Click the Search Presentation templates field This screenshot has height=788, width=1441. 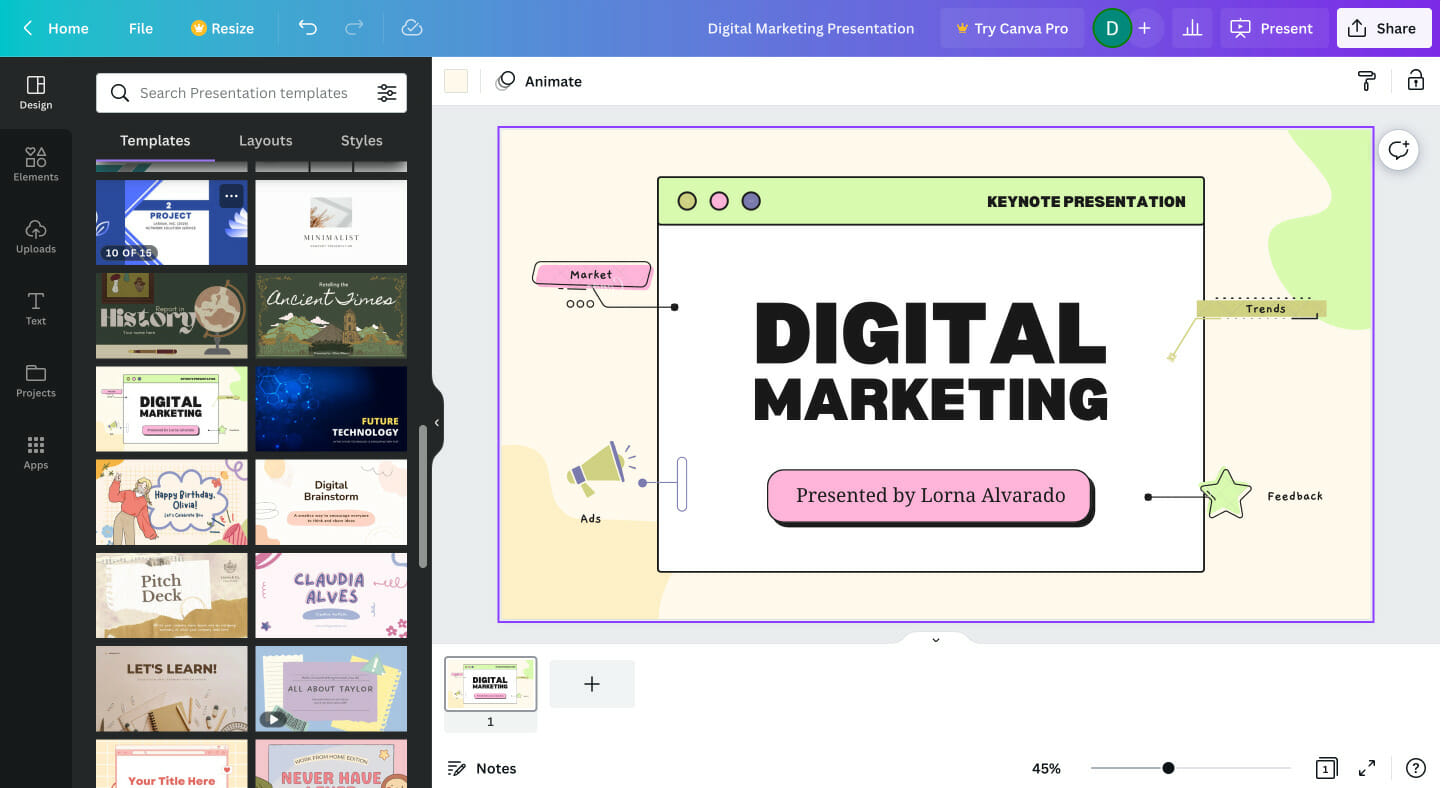tap(243, 92)
